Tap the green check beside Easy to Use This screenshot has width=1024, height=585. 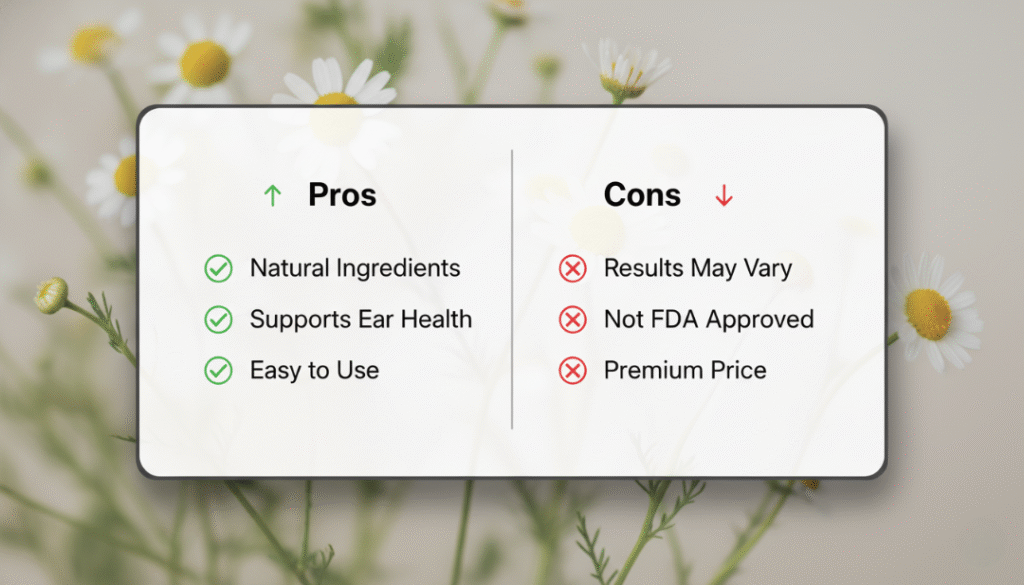[218, 371]
